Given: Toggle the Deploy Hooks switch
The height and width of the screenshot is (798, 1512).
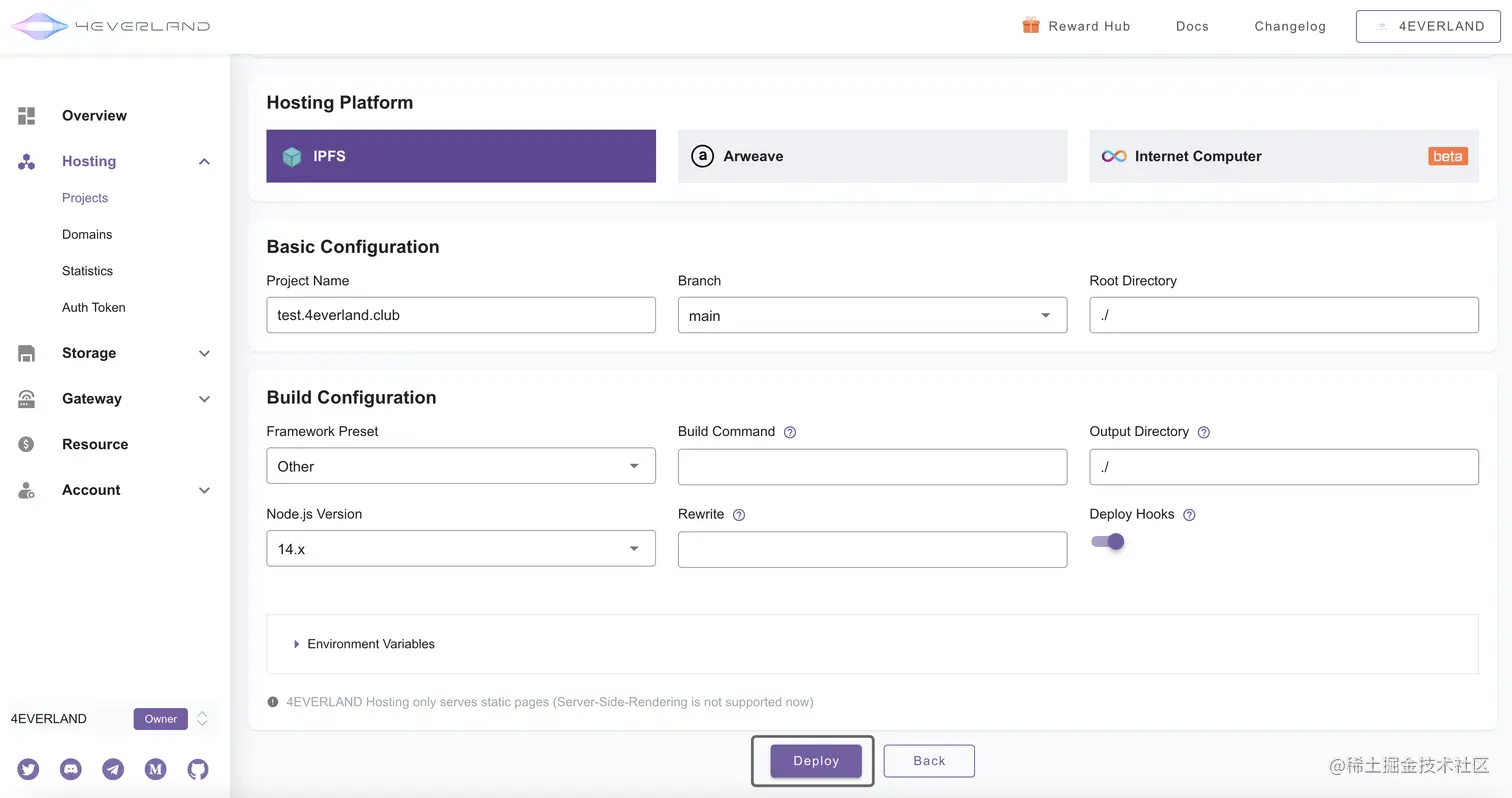Looking at the screenshot, I should click(1108, 541).
